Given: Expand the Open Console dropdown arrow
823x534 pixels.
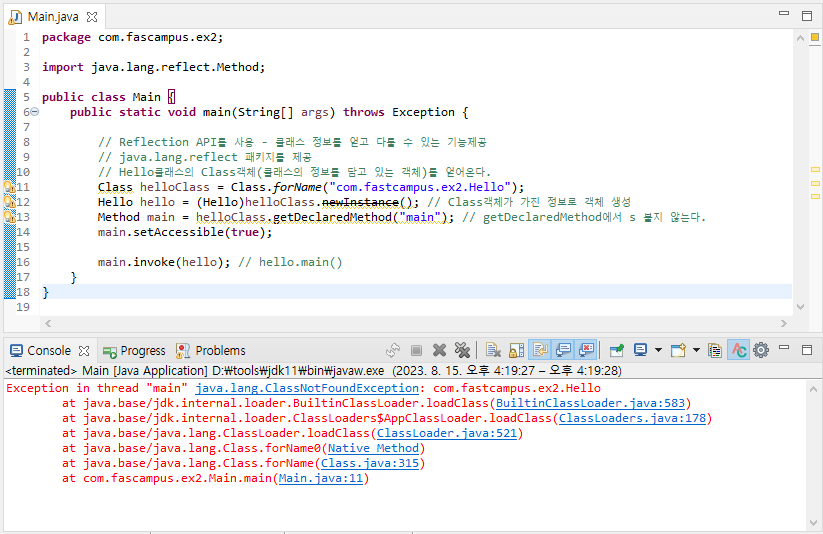Looking at the screenshot, I should (697, 350).
